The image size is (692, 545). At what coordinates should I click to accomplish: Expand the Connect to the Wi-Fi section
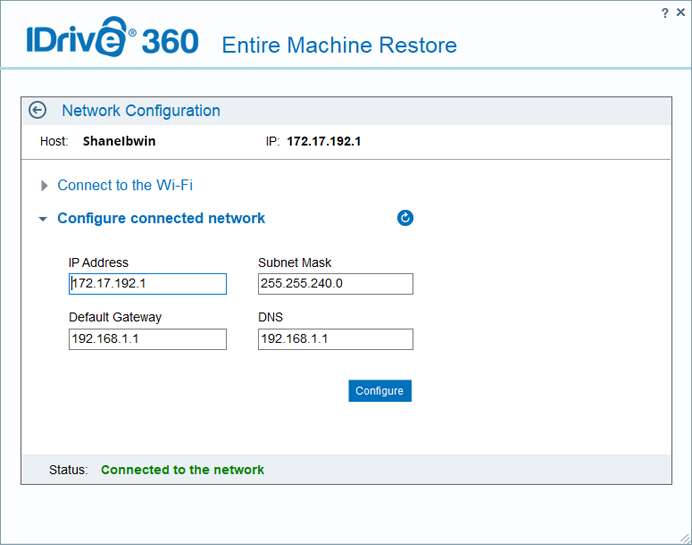(x=44, y=185)
